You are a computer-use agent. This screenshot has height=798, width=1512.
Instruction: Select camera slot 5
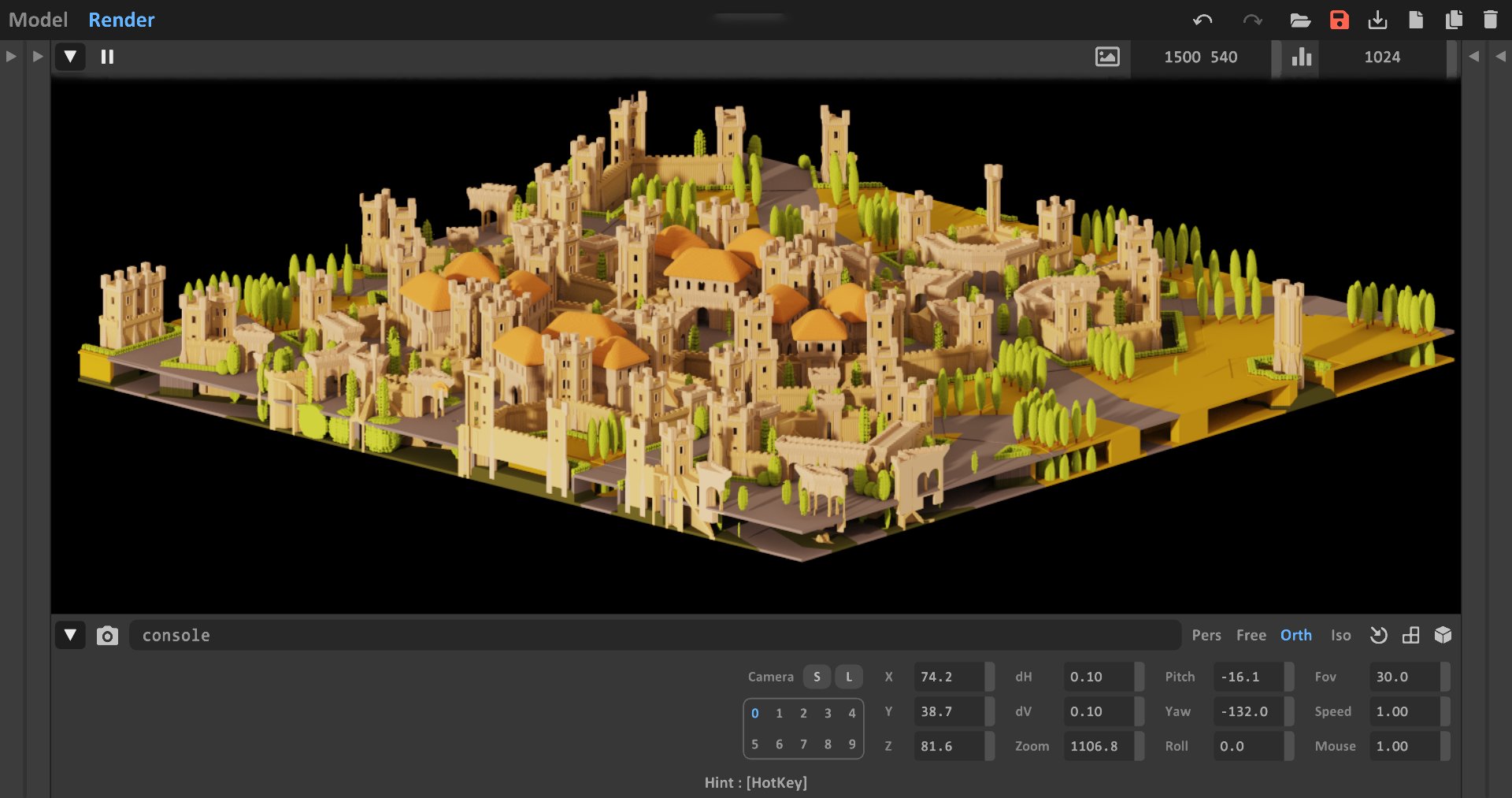click(x=754, y=743)
